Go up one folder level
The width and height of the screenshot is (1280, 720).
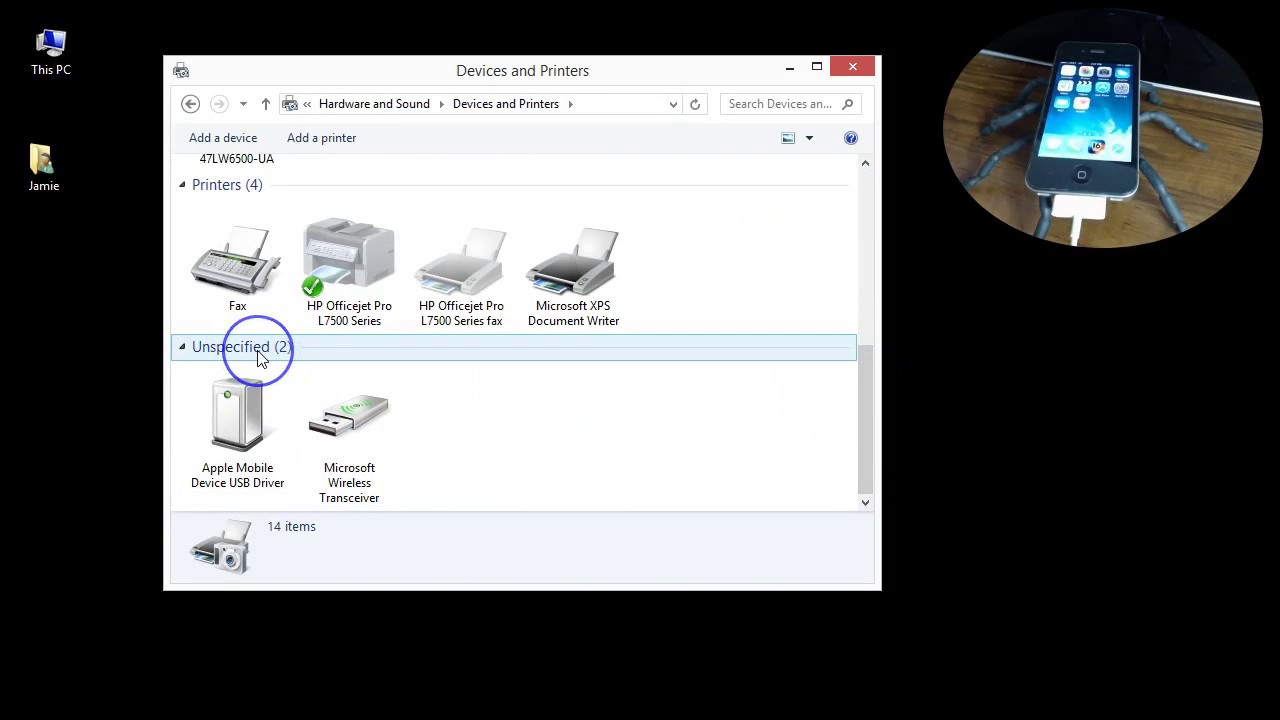265,104
